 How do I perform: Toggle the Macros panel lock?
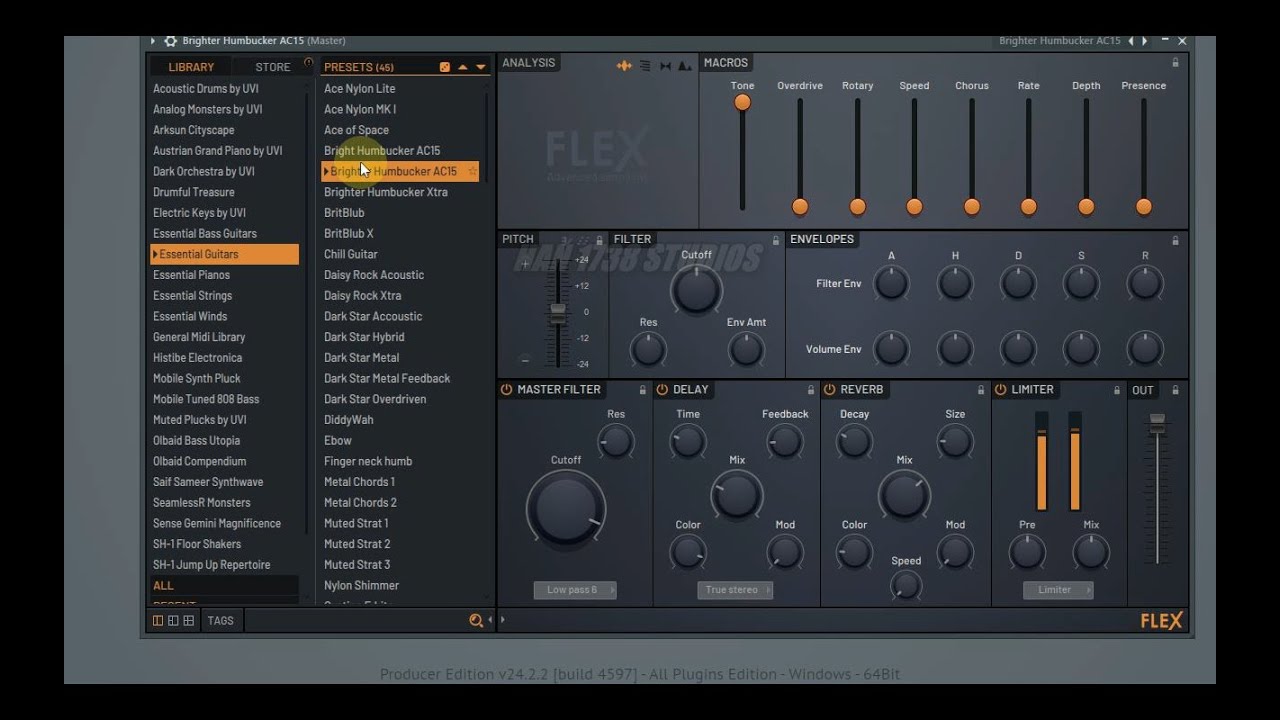[x=1175, y=62]
